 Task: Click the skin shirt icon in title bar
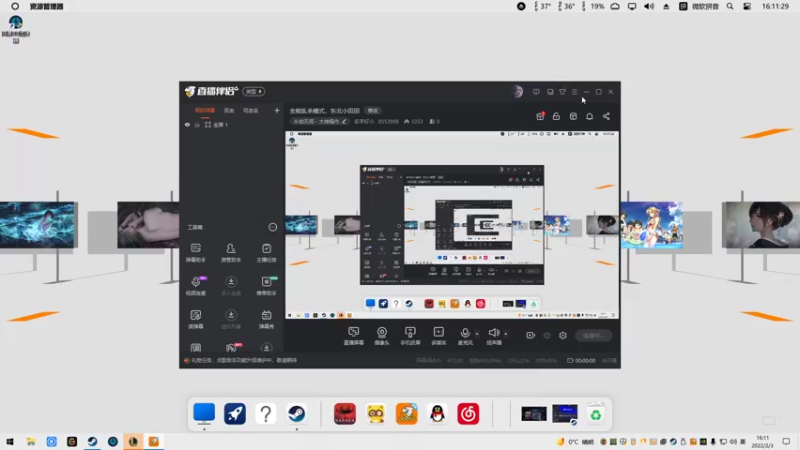click(562, 92)
